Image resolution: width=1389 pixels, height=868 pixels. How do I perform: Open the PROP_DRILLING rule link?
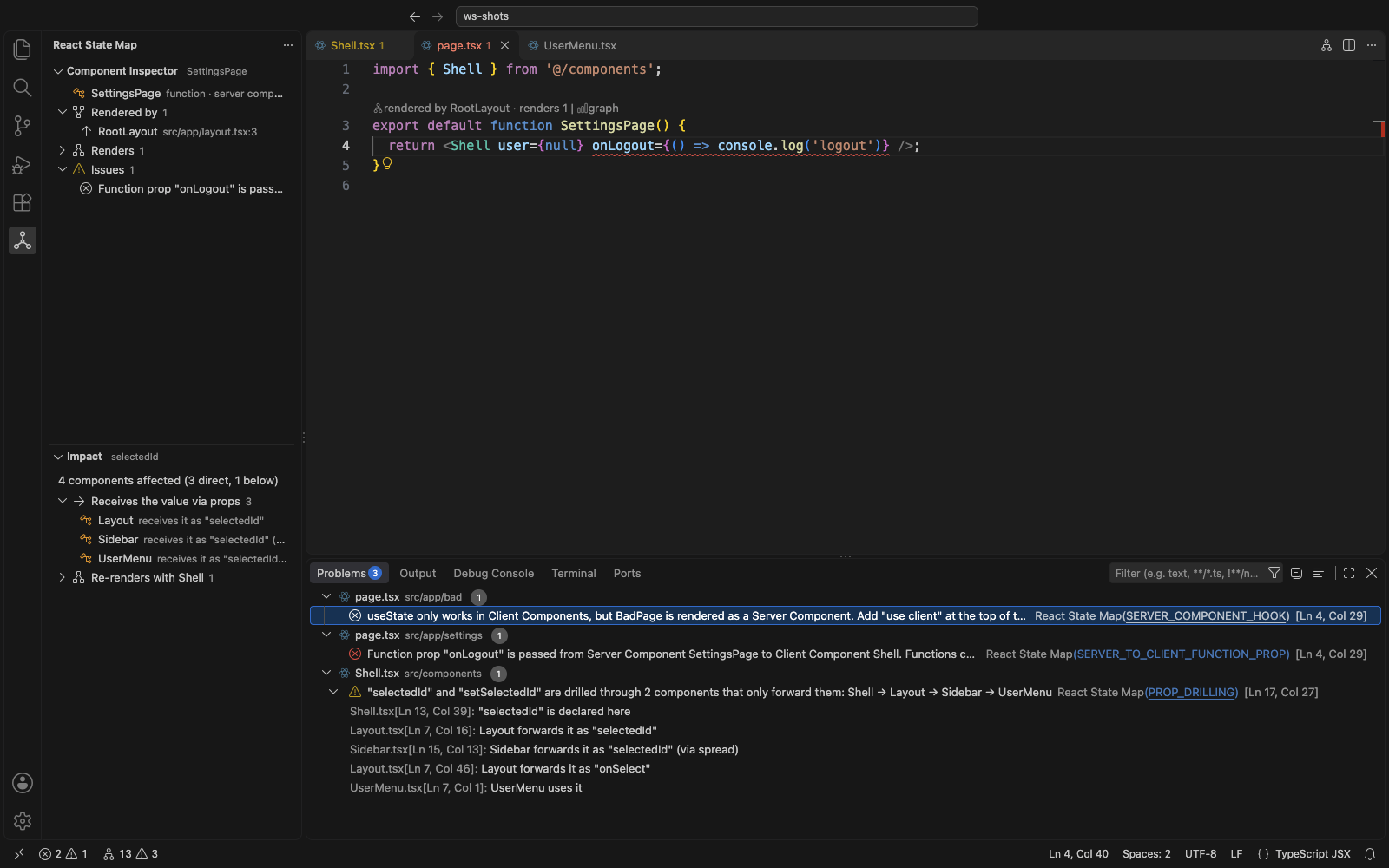click(x=1192, y=692)
